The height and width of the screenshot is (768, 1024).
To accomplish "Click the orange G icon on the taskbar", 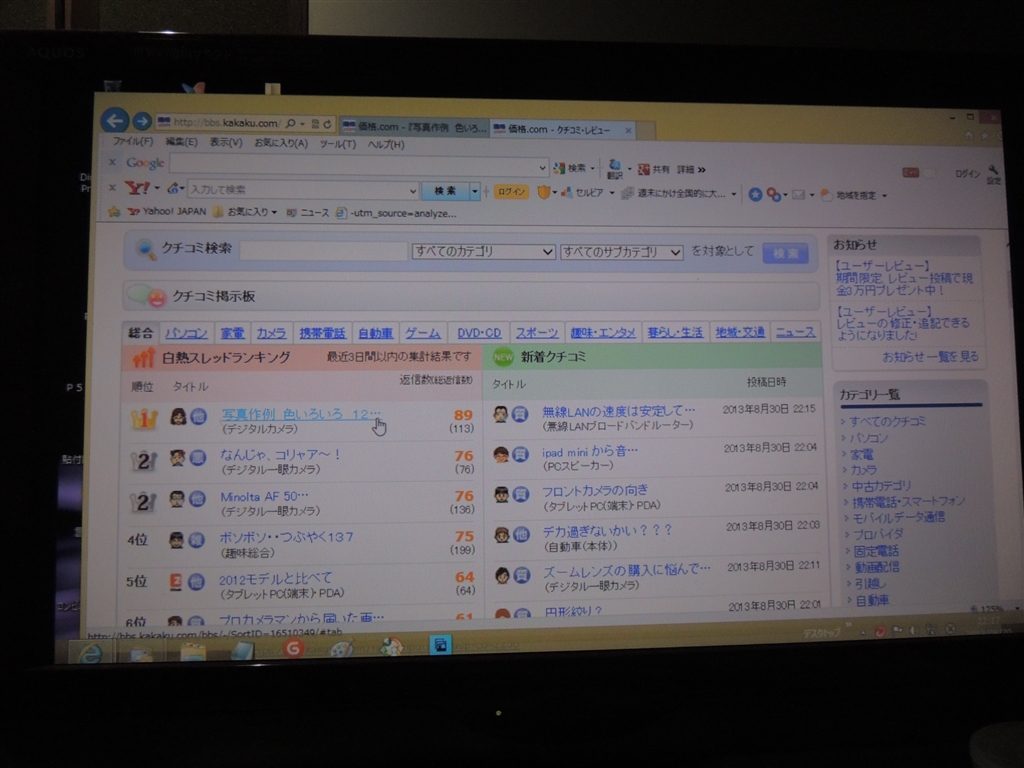I will 293,648.
